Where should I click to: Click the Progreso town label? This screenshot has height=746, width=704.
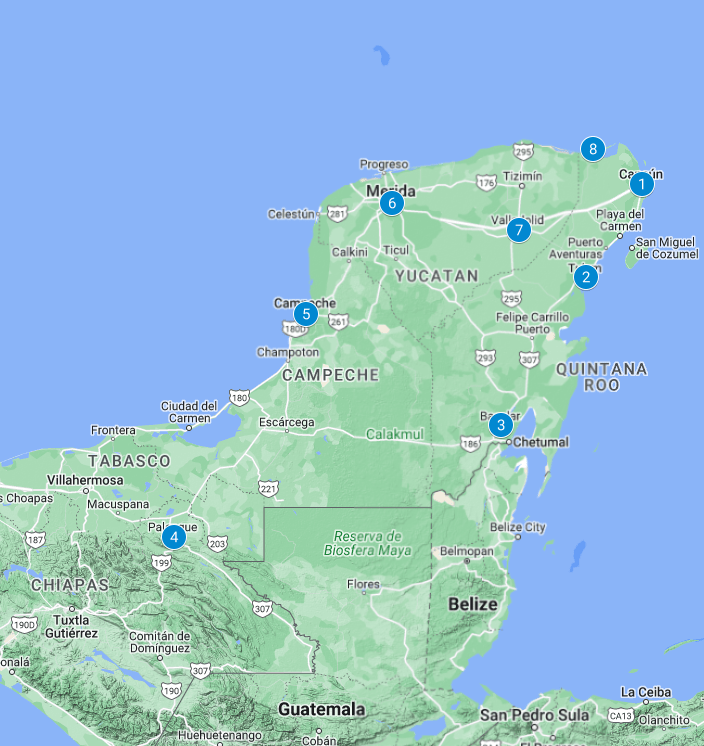tap(384, 164)
